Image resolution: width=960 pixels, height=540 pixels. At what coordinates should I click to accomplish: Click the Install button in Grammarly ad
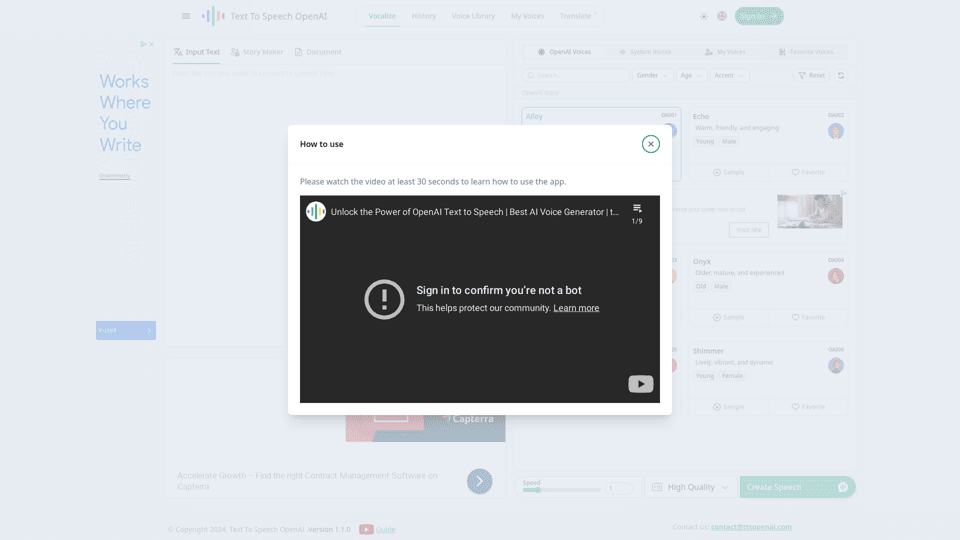coord(126,330)
